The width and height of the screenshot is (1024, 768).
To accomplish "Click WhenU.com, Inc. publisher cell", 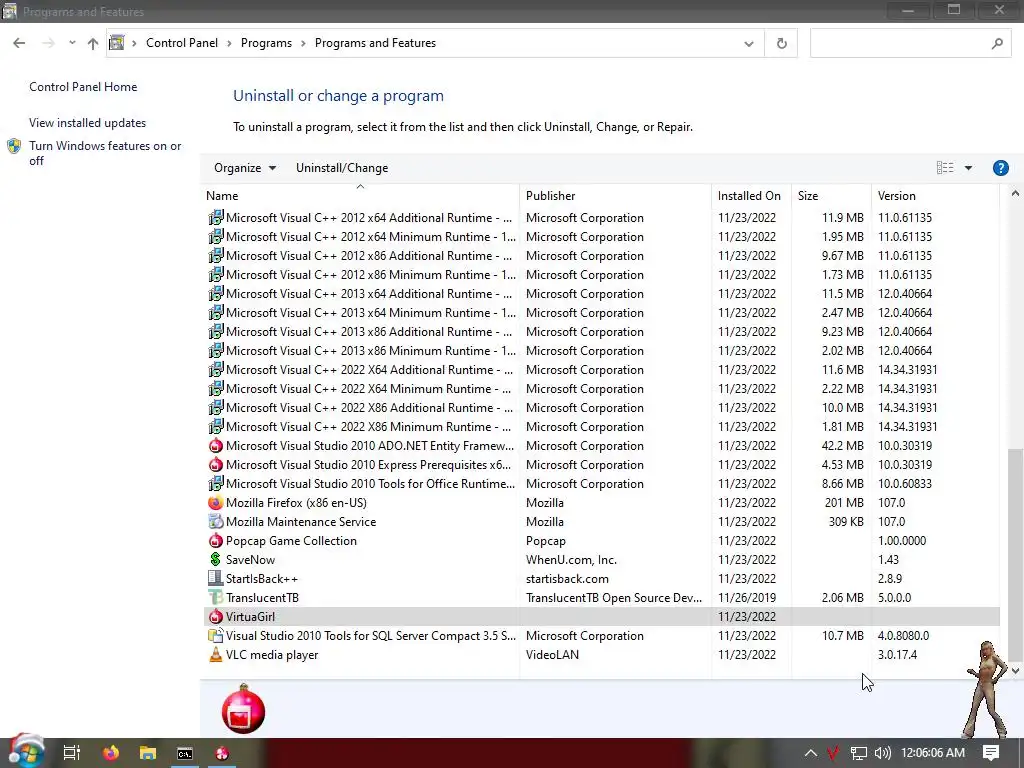I will pos(571,560).
